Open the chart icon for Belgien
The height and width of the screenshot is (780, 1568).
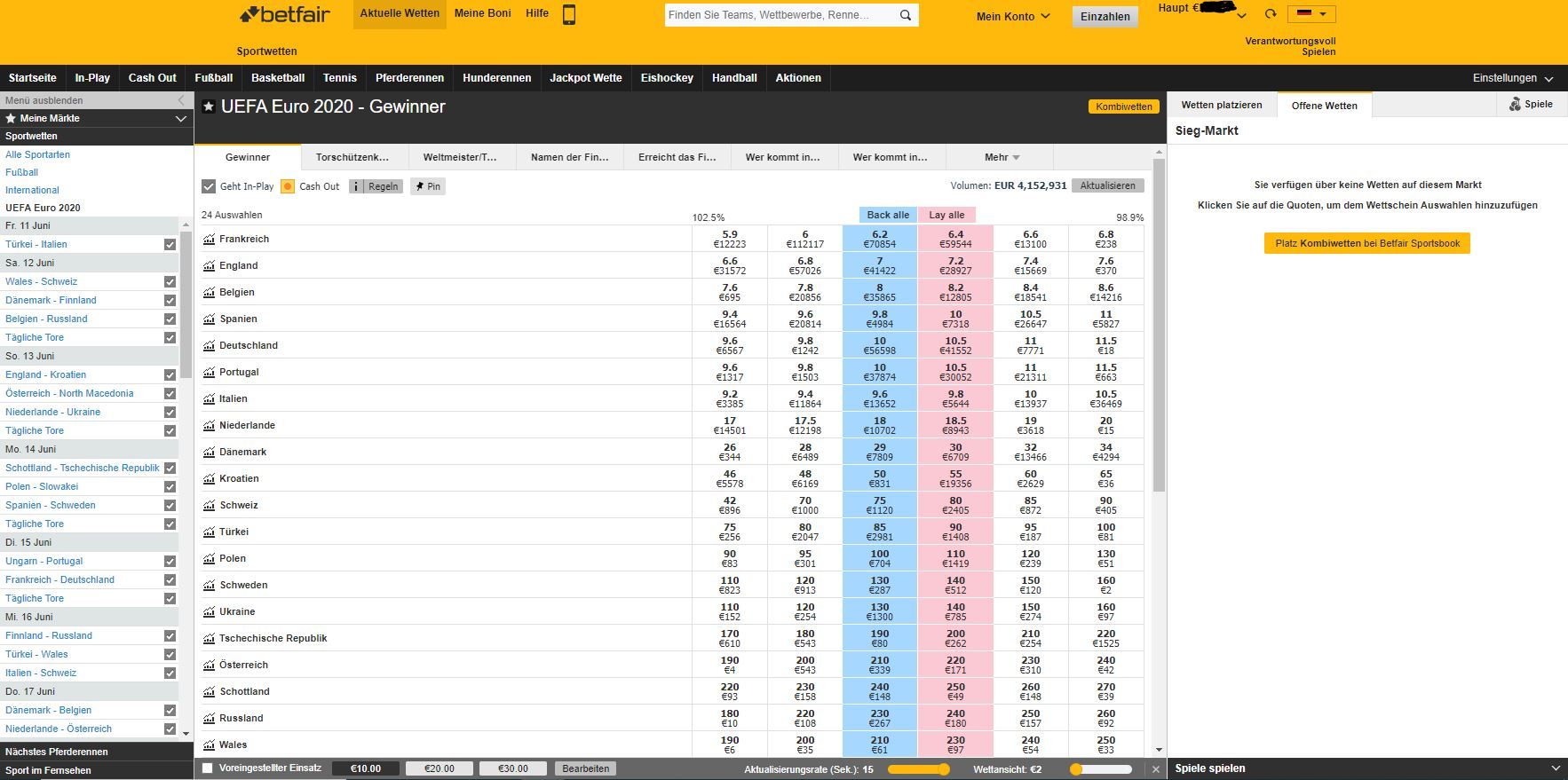click(x=210, y=292)
